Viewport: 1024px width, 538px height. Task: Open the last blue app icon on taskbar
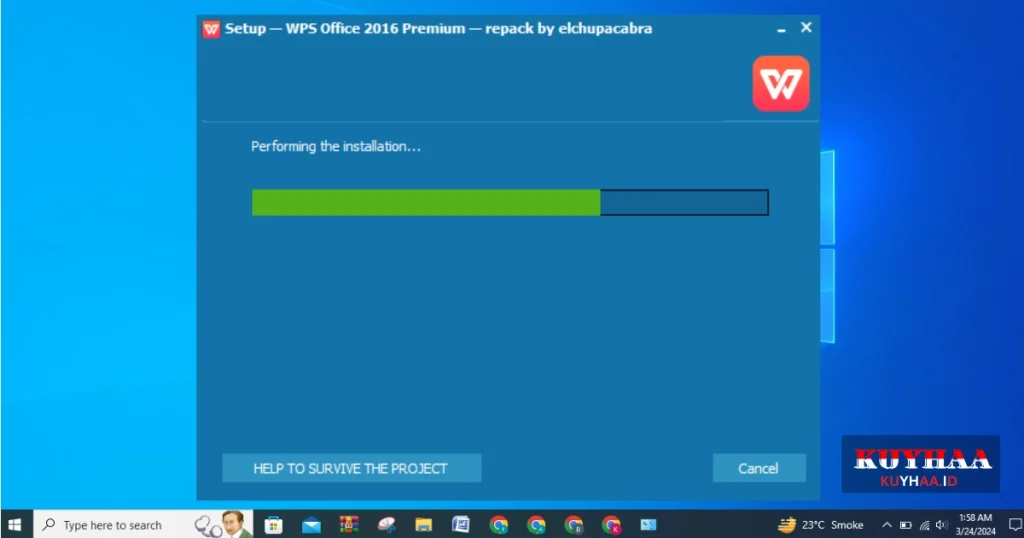coord(648,524)
